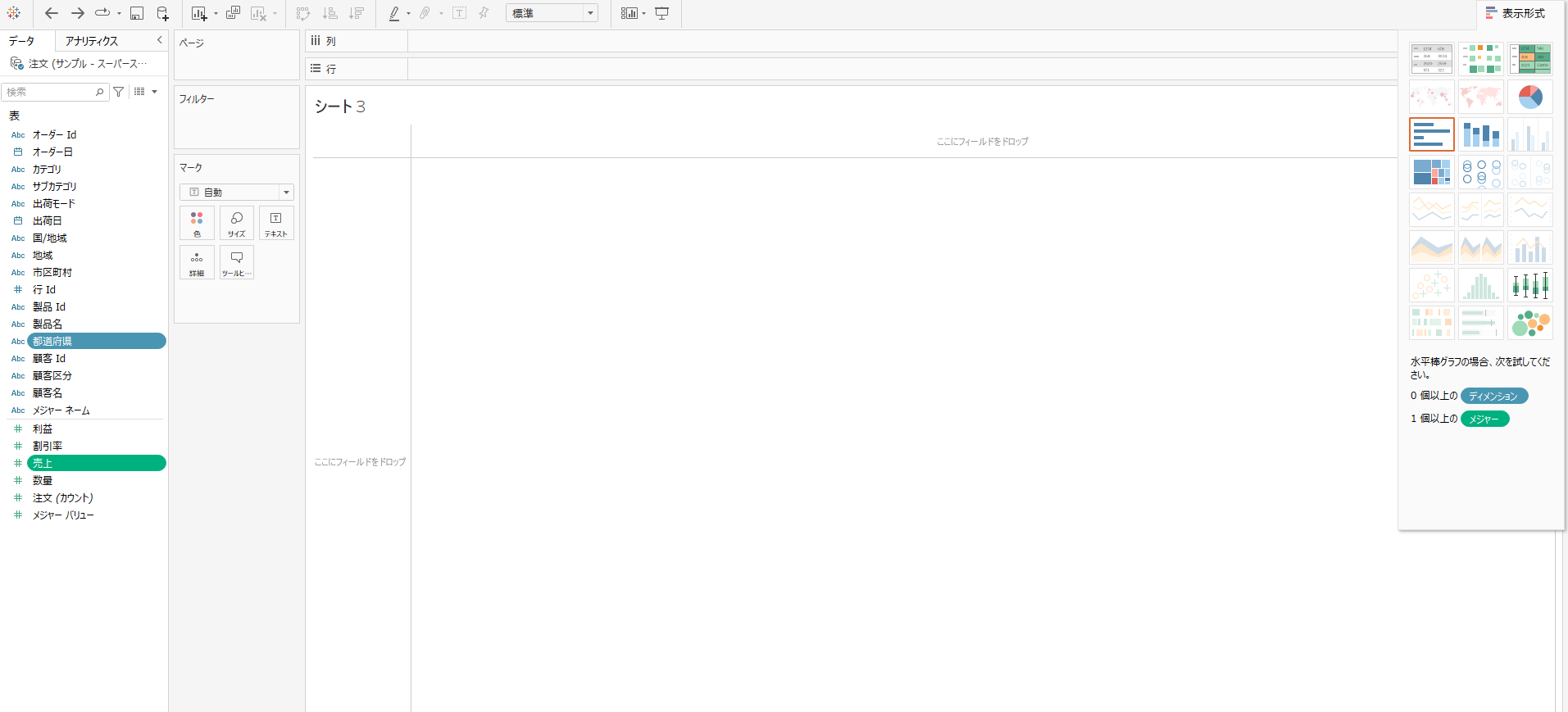Open the new worksheet dropdown arrow
The width and height of the screenshot is (1568, 712).
(x=216, y=14)
